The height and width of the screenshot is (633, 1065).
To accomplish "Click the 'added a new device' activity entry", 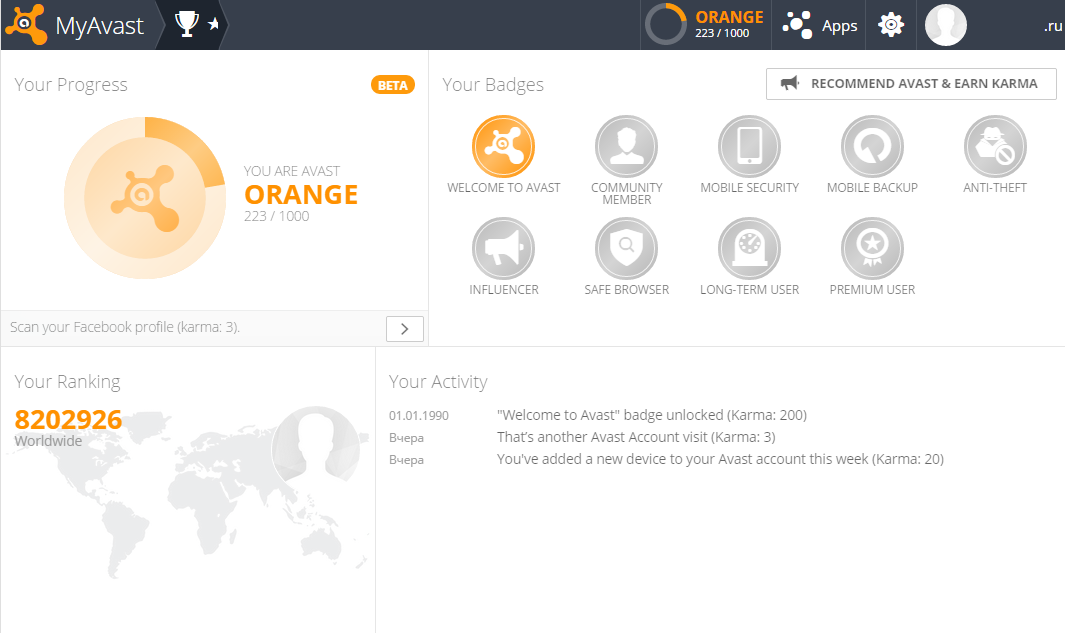I will click(x=720, y=459).
